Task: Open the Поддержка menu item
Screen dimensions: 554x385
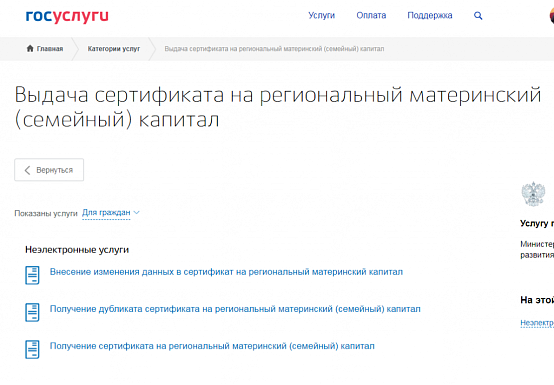Action: click(x=430, y=16)
